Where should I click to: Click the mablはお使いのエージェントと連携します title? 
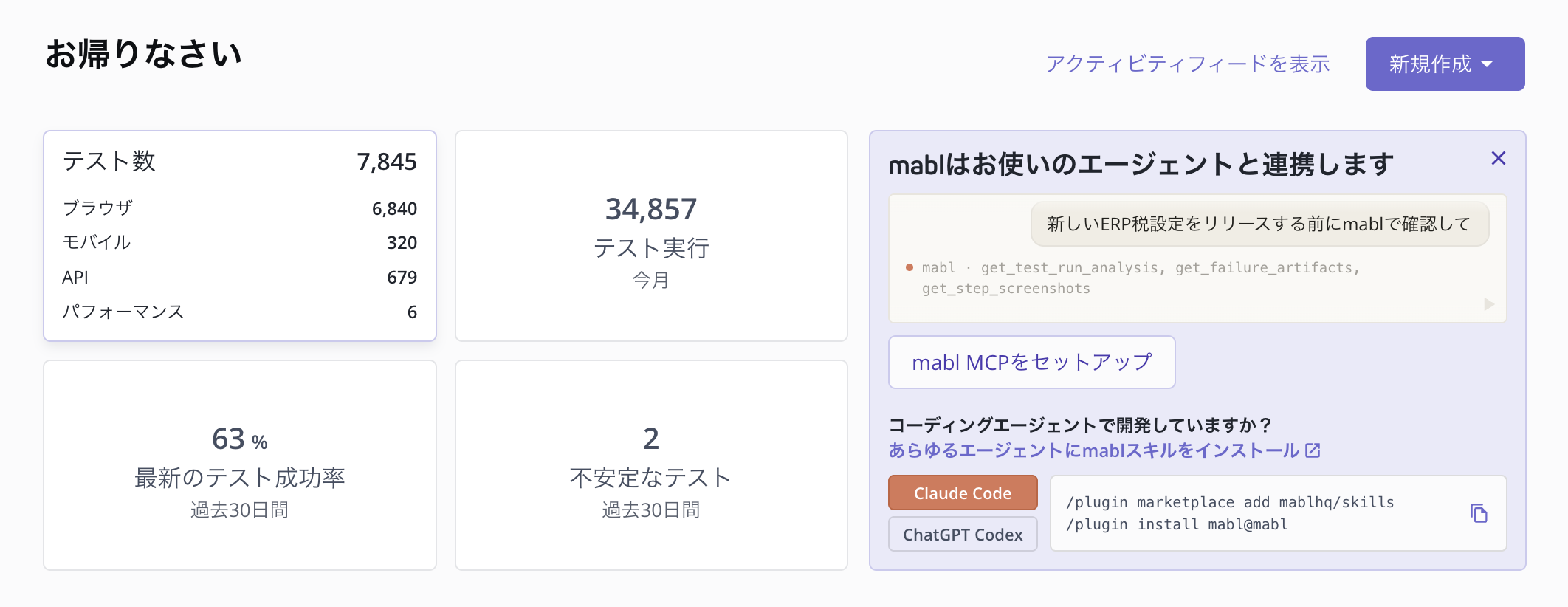pos(1141,164)
